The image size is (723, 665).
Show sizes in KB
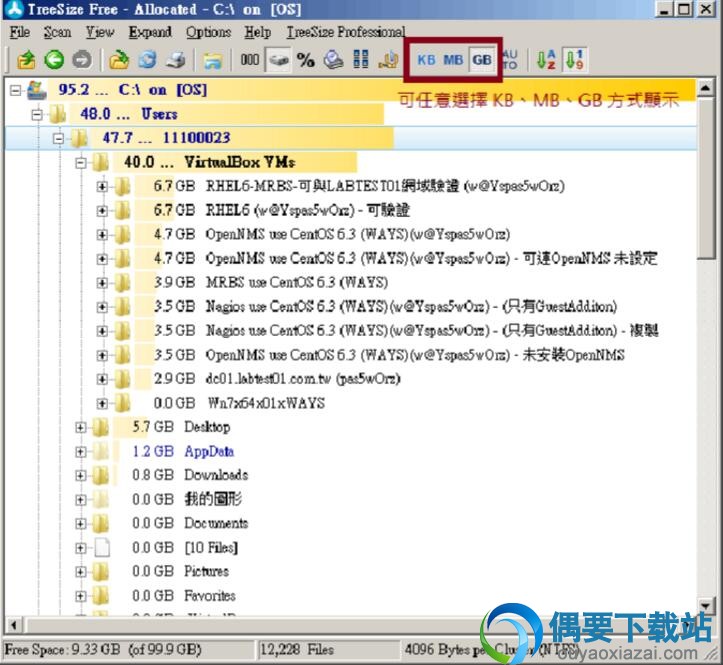[x=426, y=60]
